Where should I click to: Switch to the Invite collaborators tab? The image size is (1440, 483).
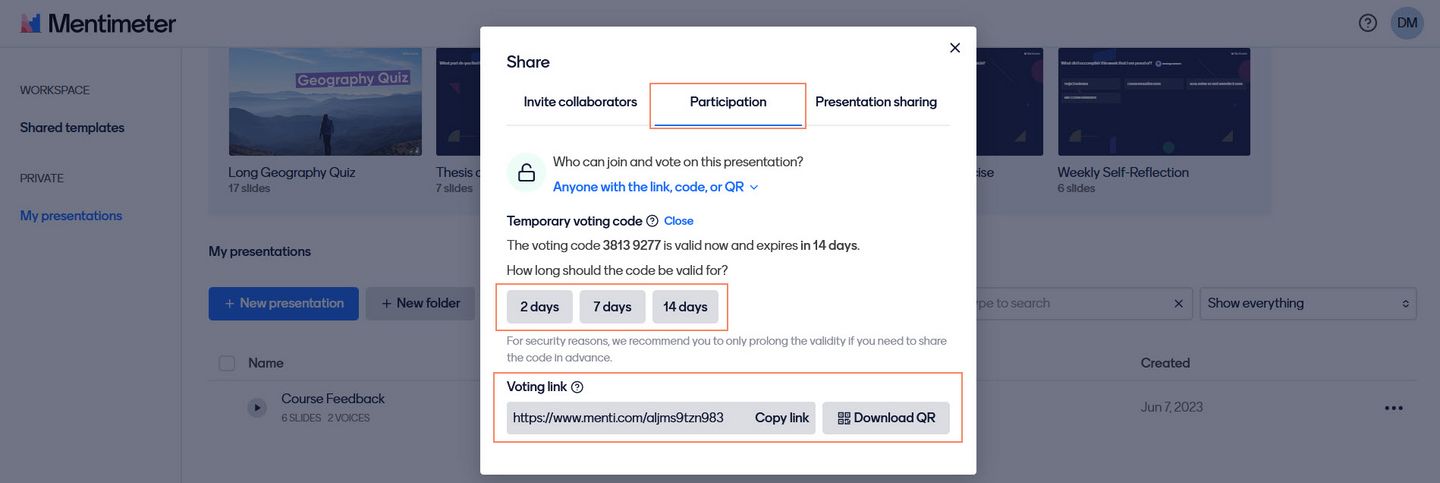[x=580, y=102]
